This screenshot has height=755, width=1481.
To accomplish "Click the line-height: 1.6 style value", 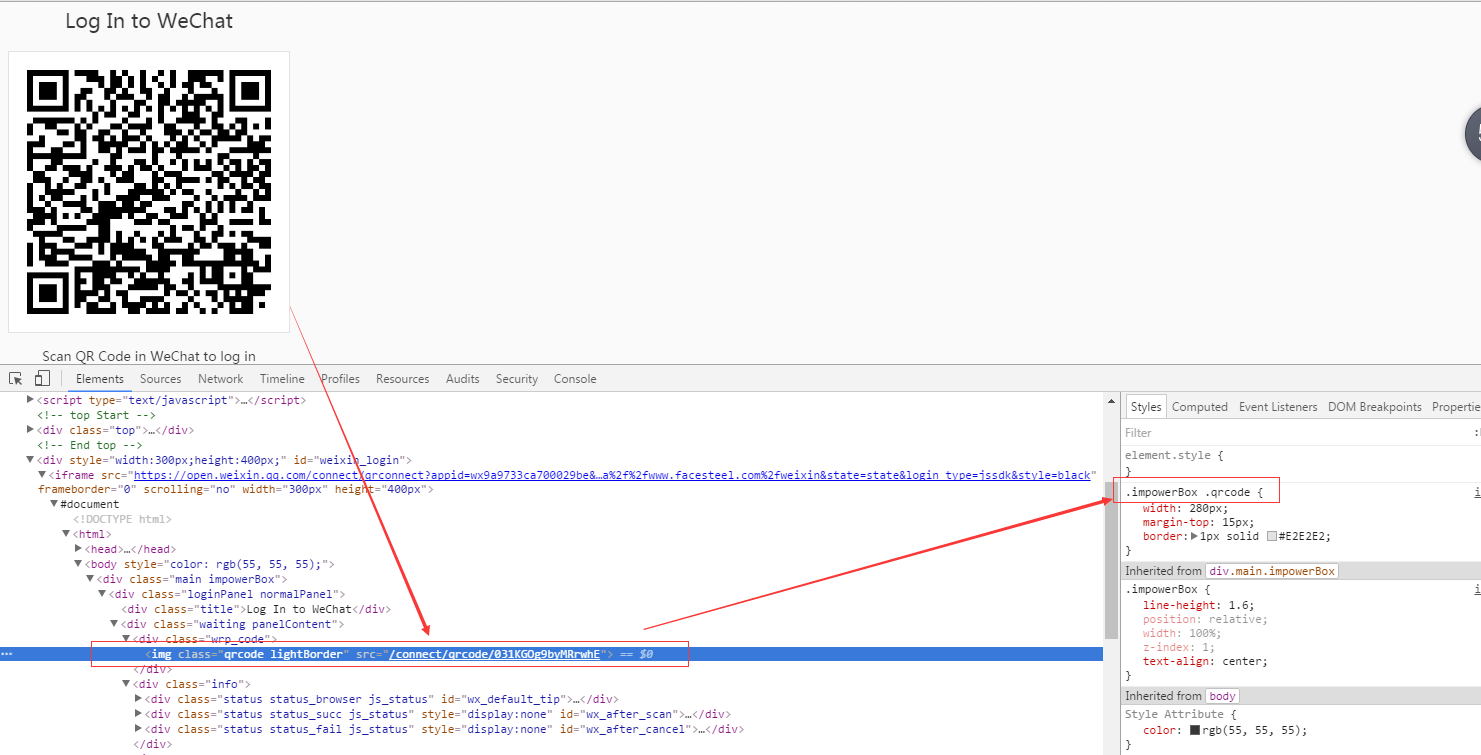I will point(1240,605).
